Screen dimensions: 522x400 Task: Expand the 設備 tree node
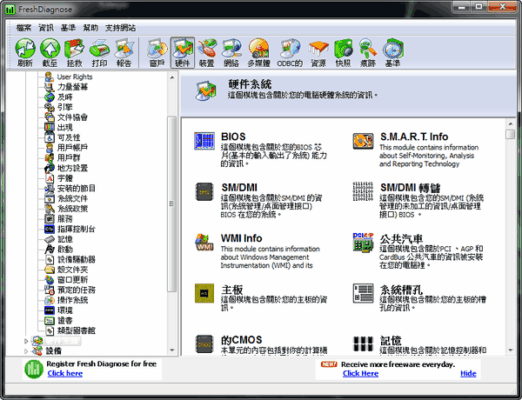pos(26,351)
